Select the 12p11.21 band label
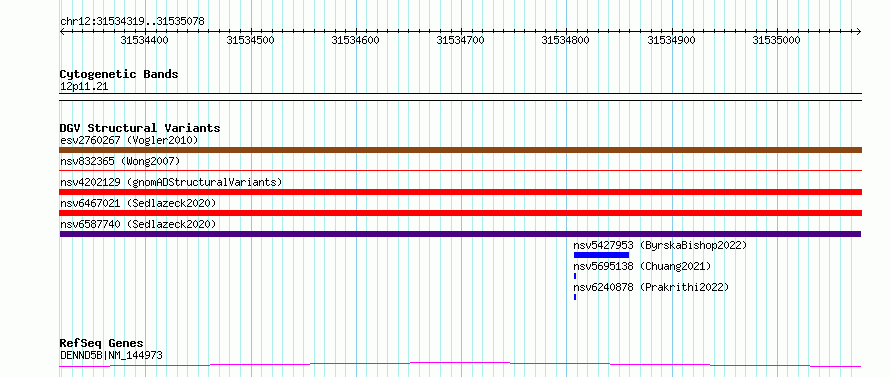 pos(84,87)
